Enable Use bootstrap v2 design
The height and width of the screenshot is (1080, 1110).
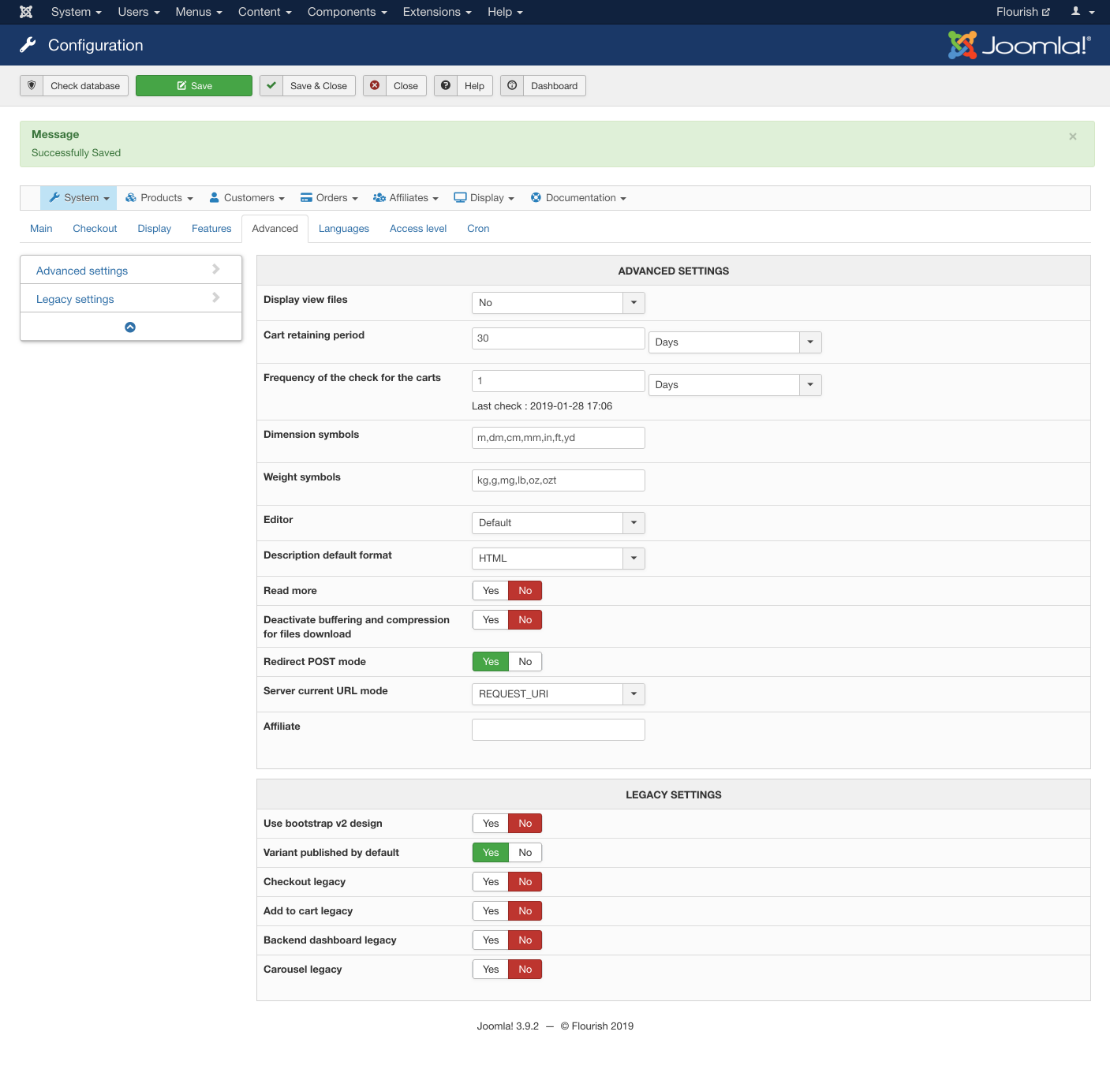point(490,824)
